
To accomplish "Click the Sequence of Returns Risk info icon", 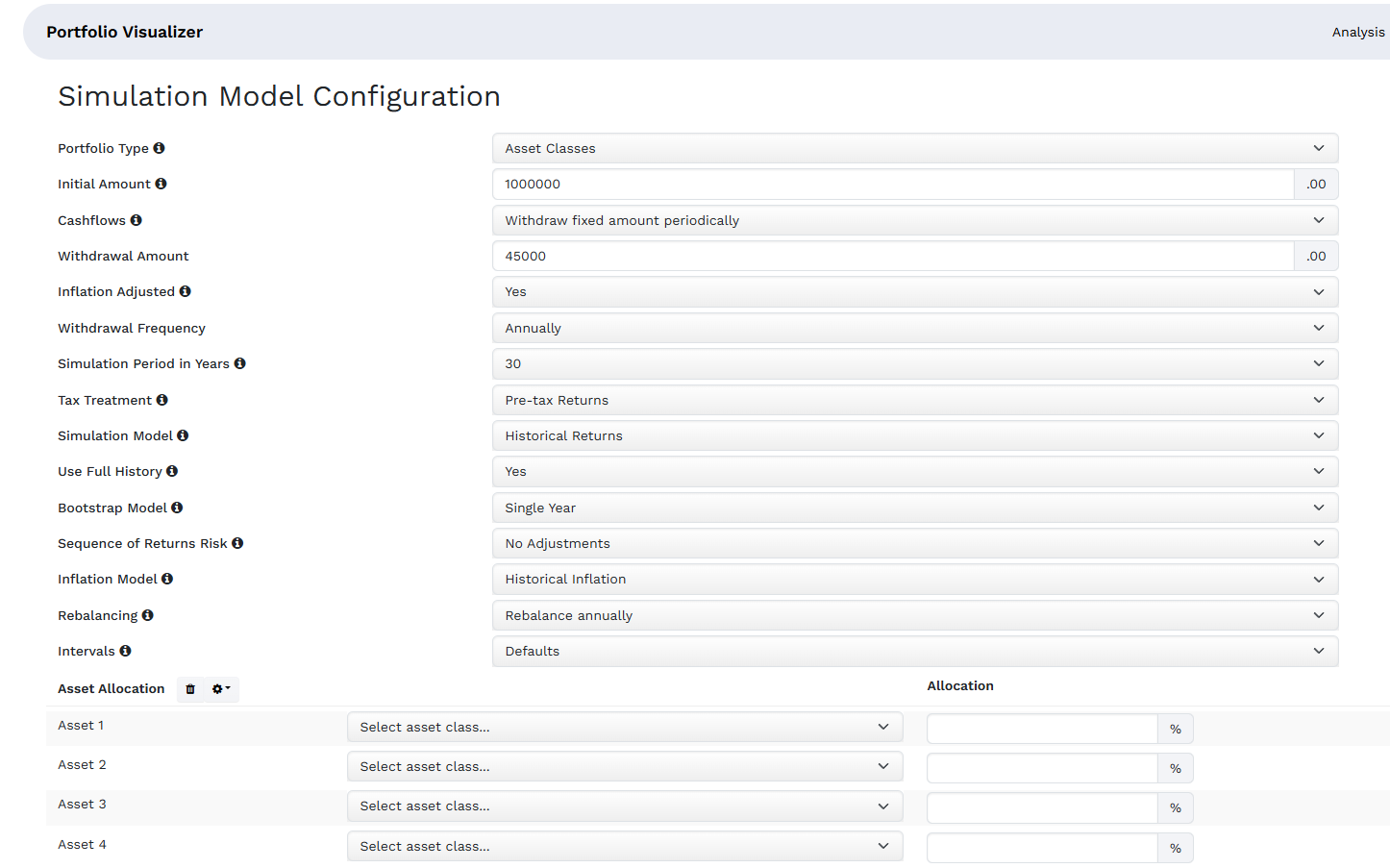I will point(237,543).
